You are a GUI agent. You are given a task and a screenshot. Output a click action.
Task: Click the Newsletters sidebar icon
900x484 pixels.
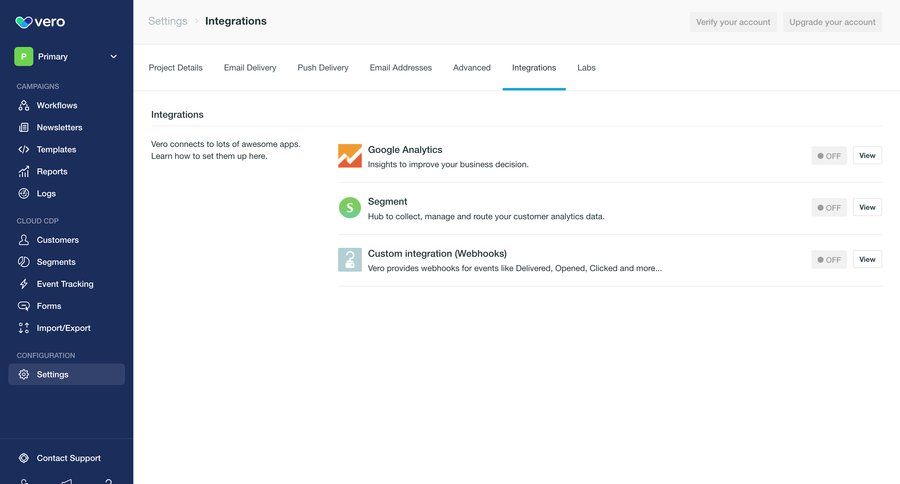coord(24,127)
